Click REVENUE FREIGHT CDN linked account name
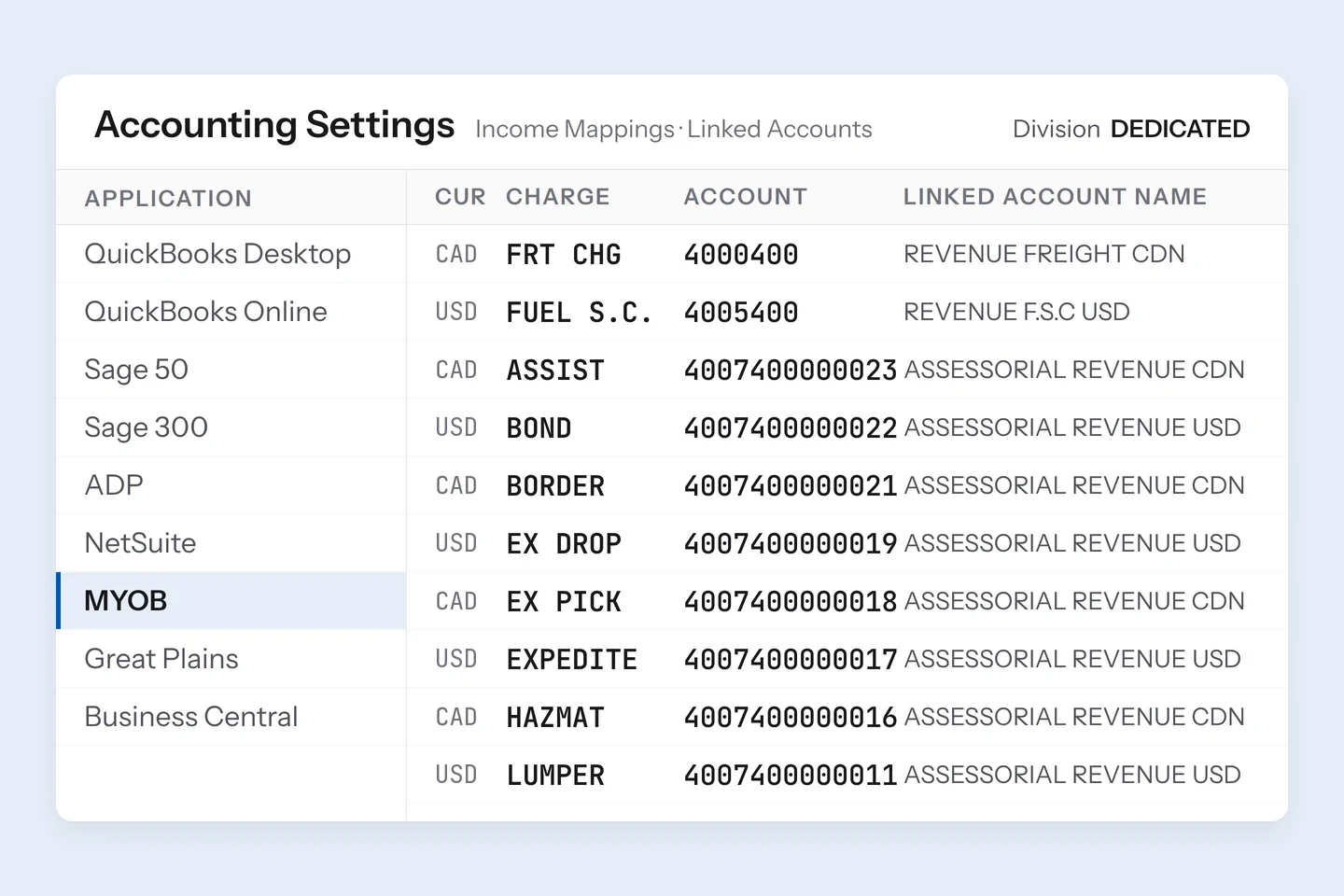Image resolution: width=1344 pixels, height=896 pixels. pyautogui.click(x=1044, y=254)
